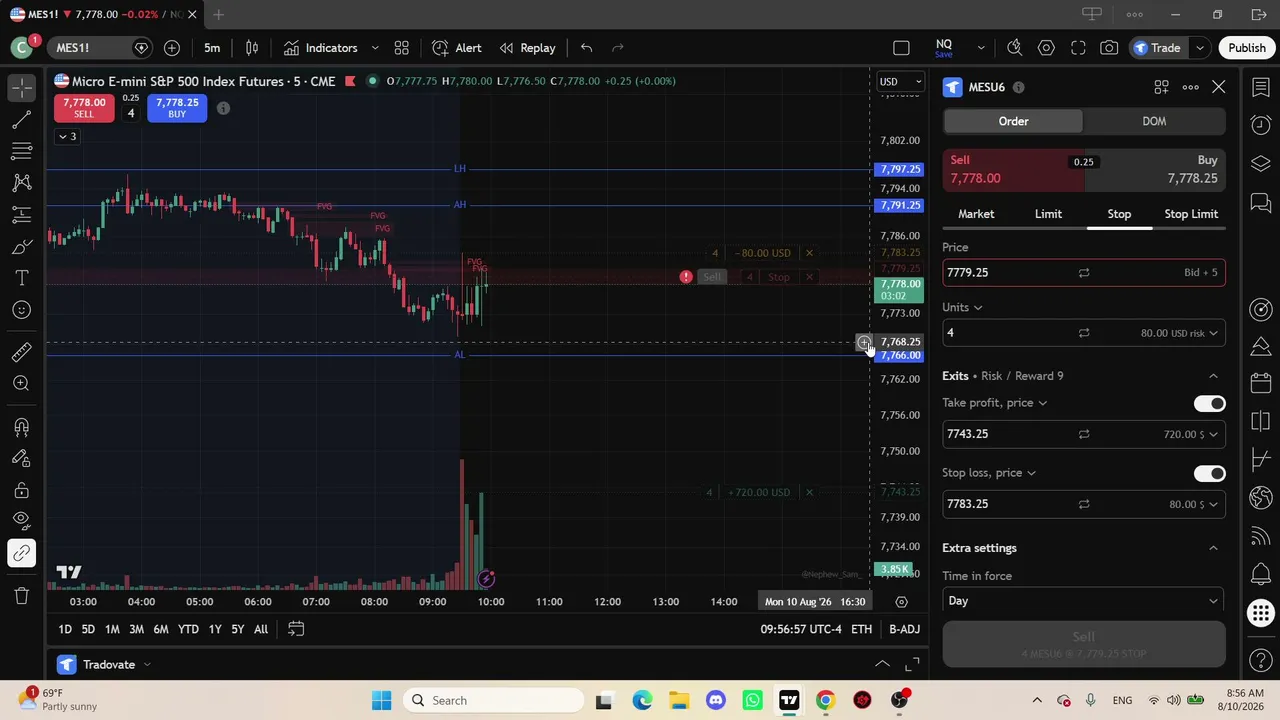Select the YTD time range
The width and height of the screenshot is (1280, 720).
click(x=188, y=629)
